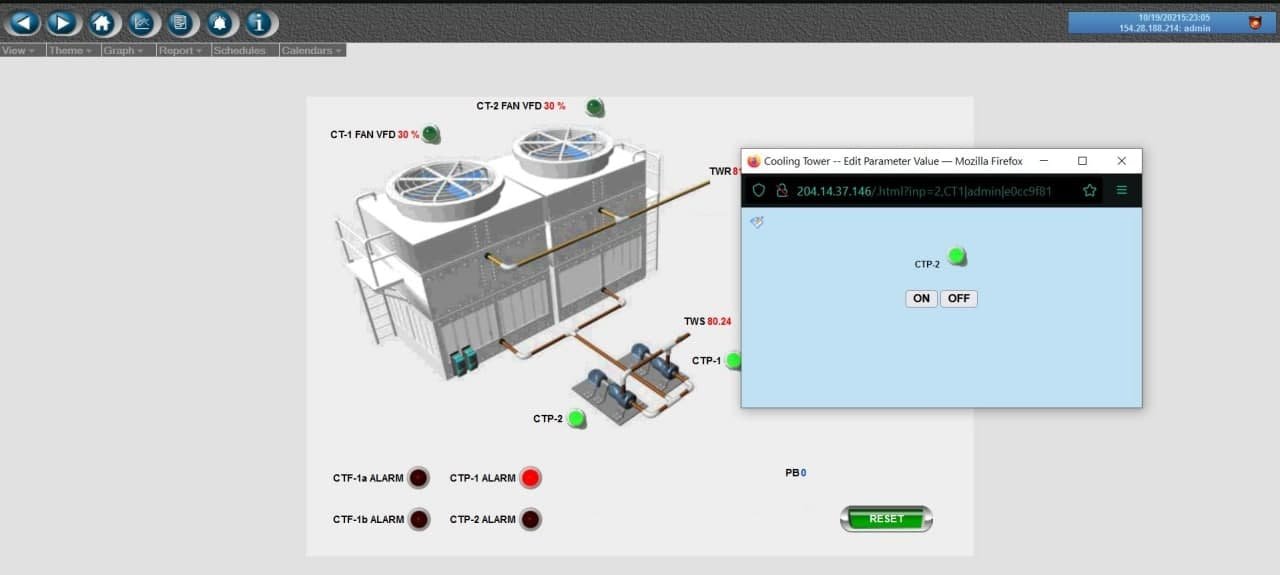This screenshot has height=575, width=1280.
Task: Open the alarm bell toolbar icon
Action: [219, 22]
